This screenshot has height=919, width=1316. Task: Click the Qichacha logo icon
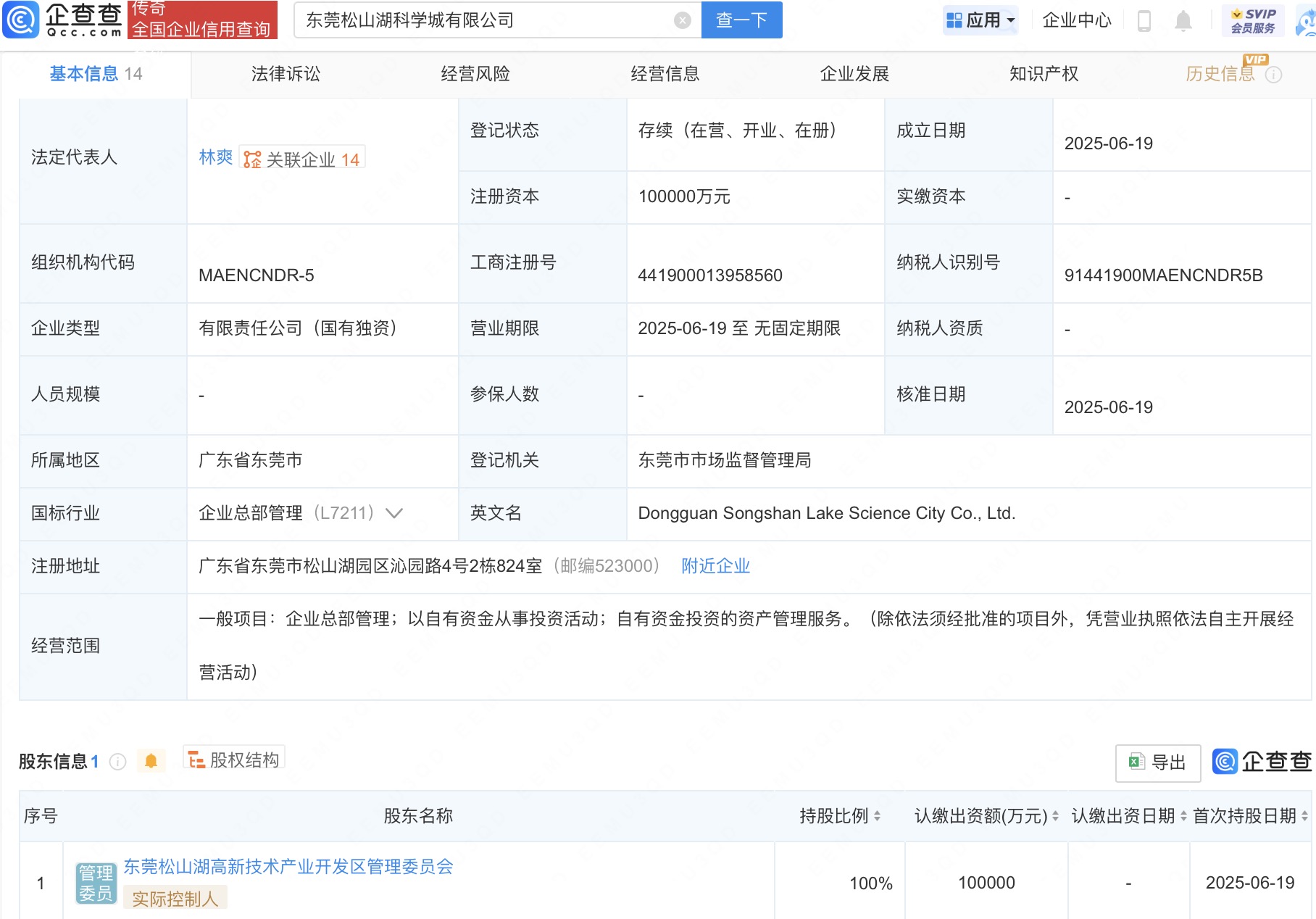20,20
